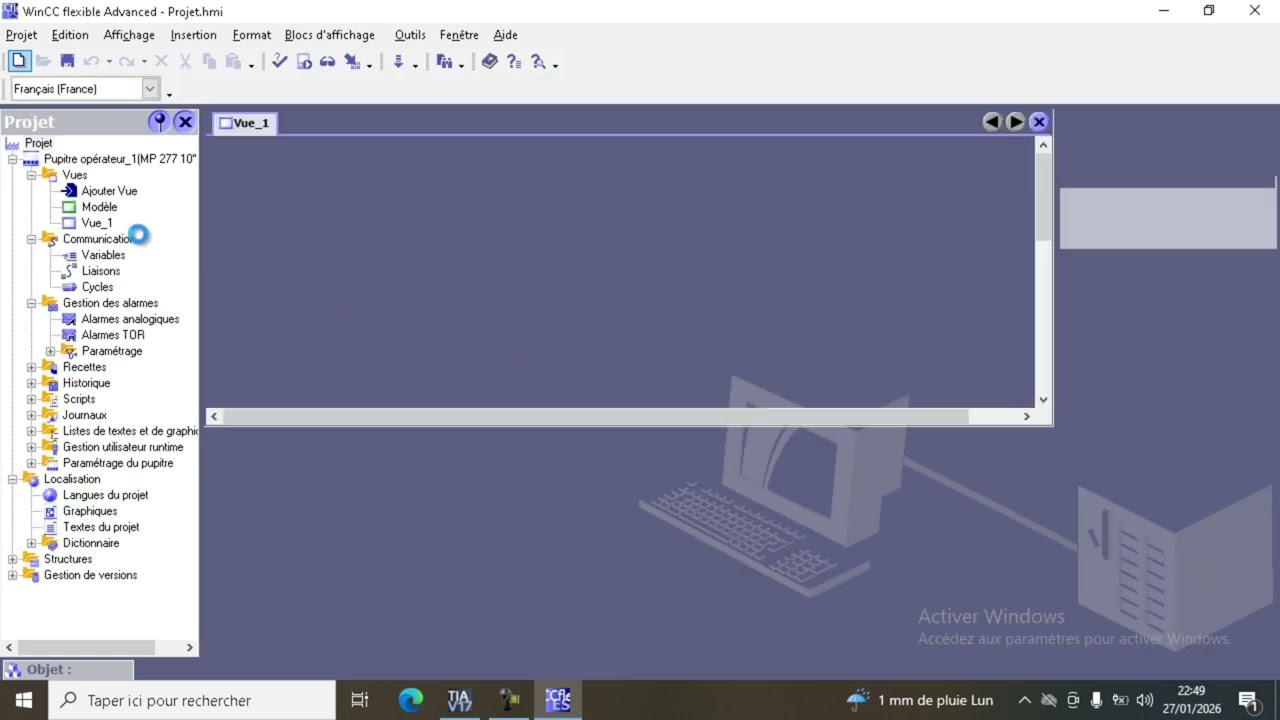Pin the Projet panel
This screenshot has height=720, width=1280.
(x=158, y=122)
